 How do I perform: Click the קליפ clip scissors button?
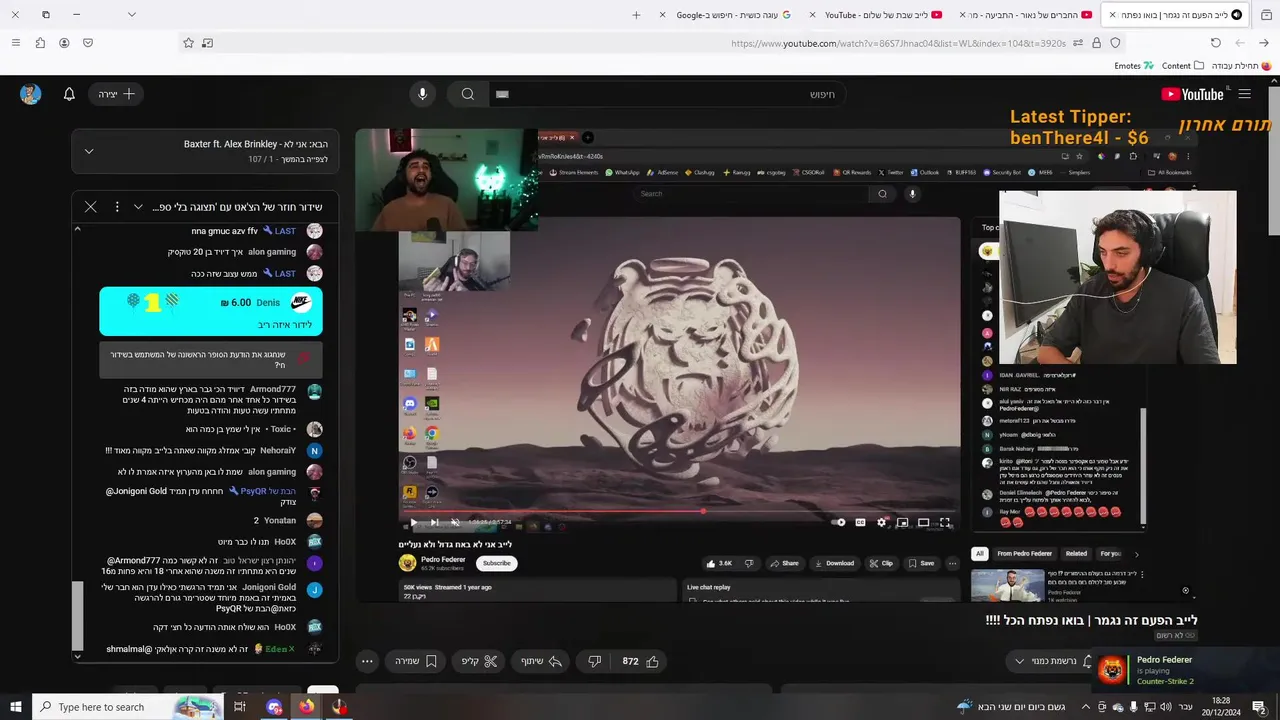[x=479, y=661]
